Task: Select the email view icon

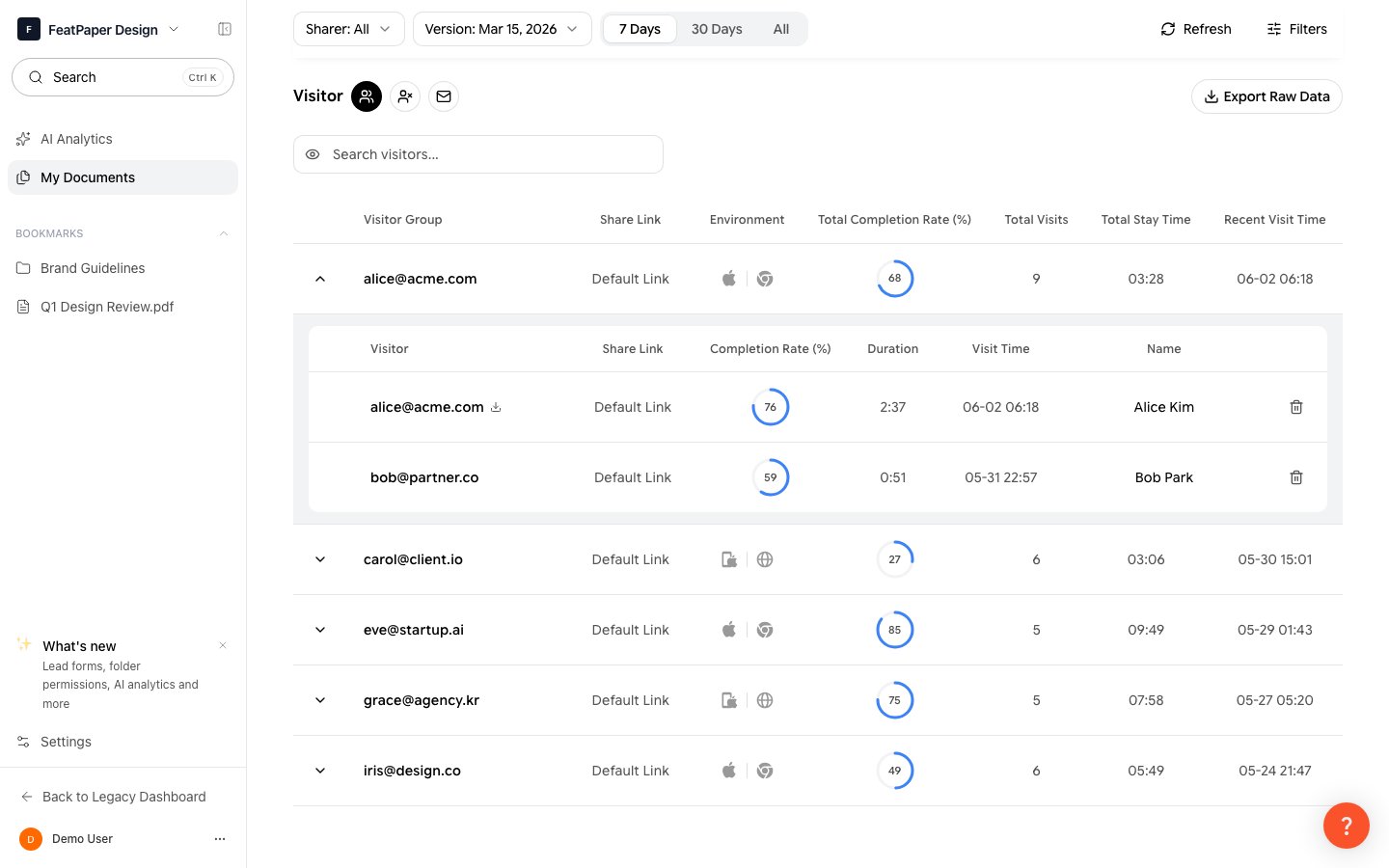Action: 444,96
